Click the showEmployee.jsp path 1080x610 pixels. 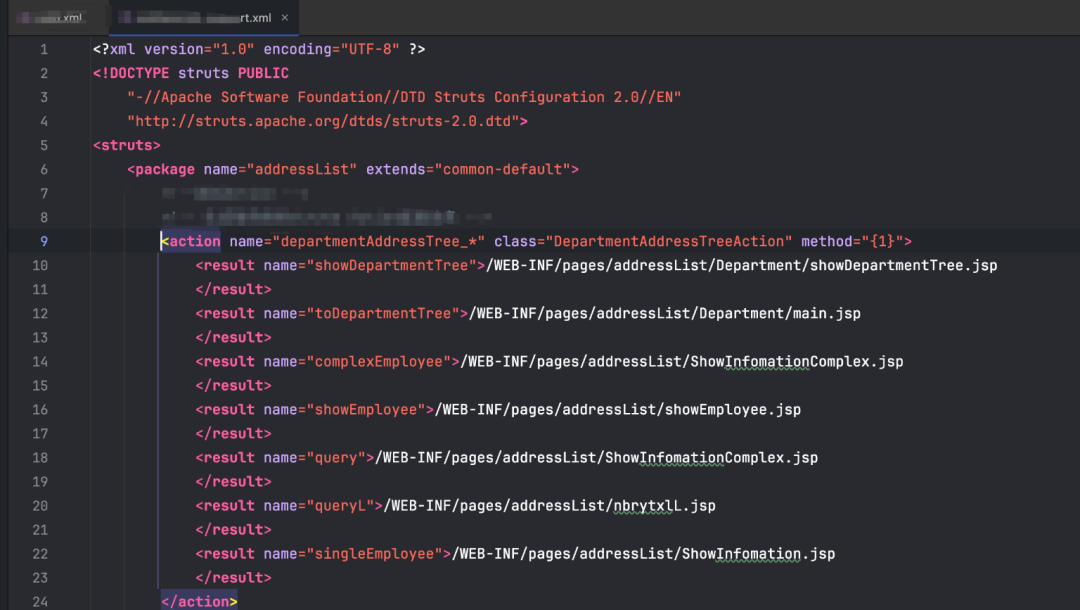618,410
